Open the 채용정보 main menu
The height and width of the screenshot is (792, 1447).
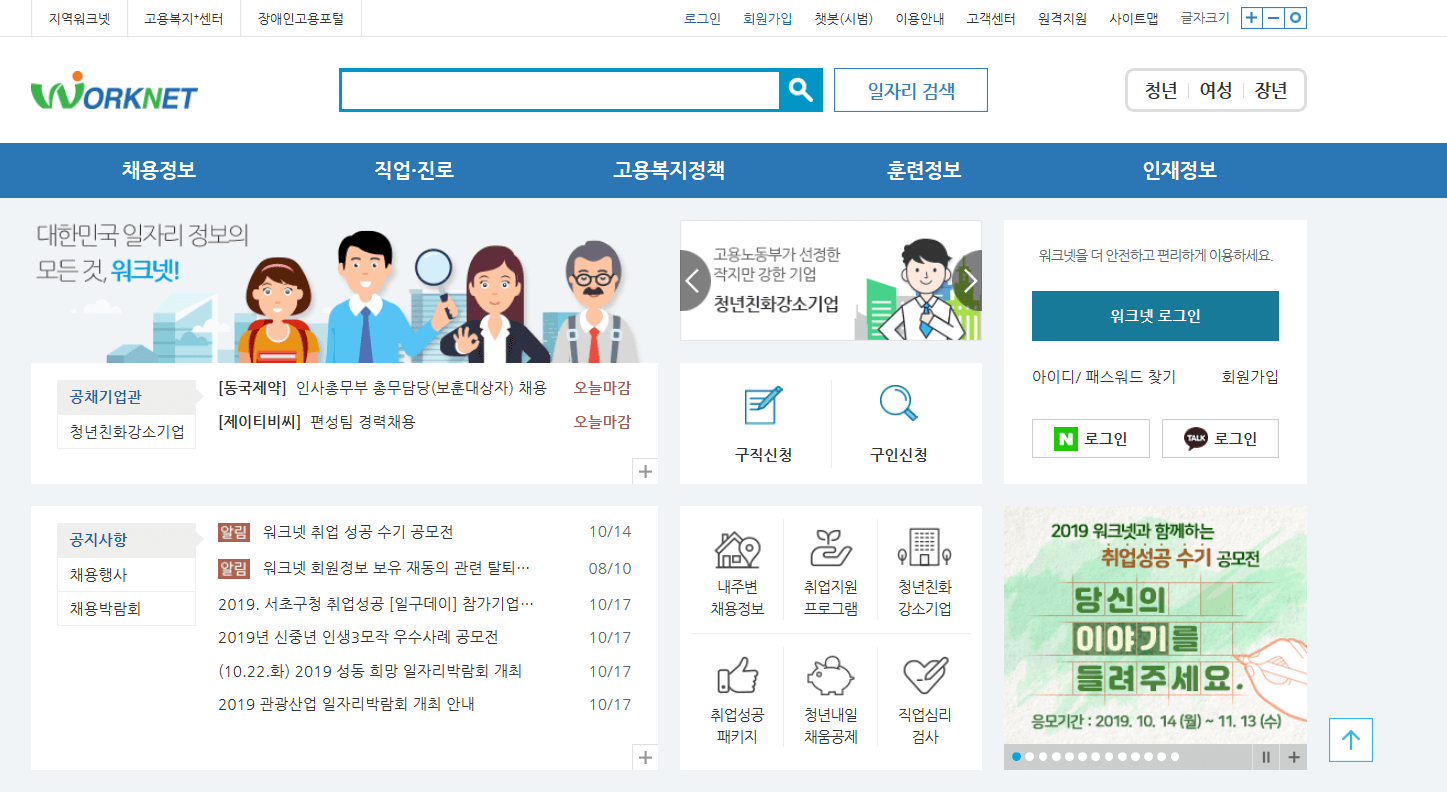159,170
